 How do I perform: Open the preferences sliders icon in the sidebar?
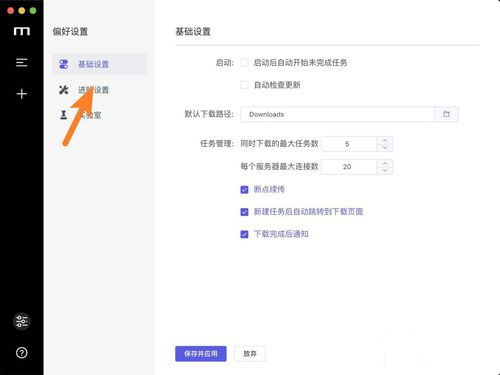tap(22, 321)
